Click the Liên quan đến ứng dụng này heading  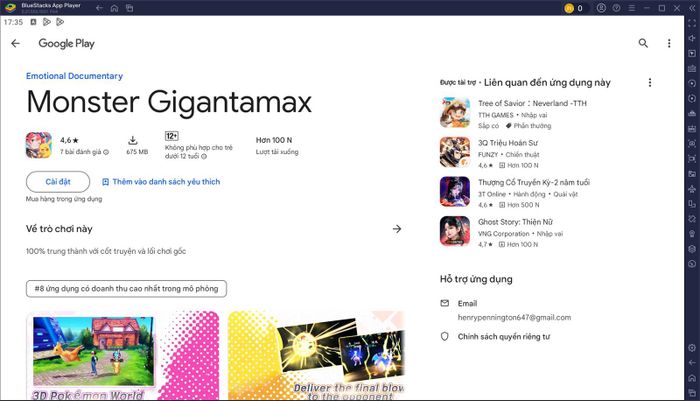point(547,83)
